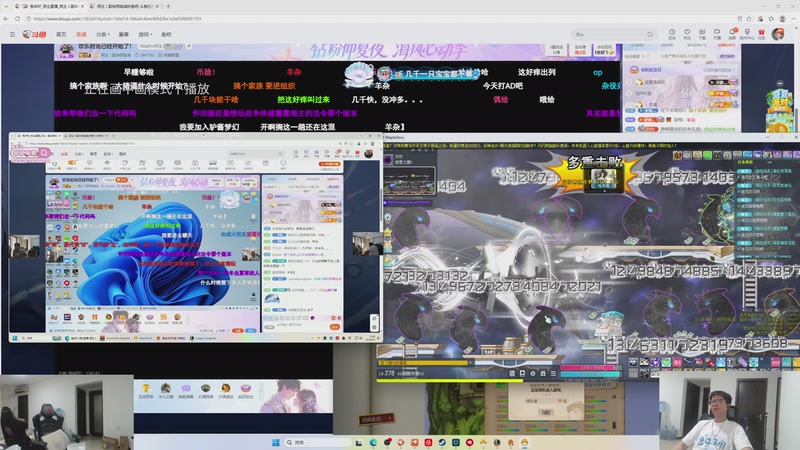Screen dimensions: 800x450
Task: Collapse the floating promo with minus icon
Action: [780, 83]
